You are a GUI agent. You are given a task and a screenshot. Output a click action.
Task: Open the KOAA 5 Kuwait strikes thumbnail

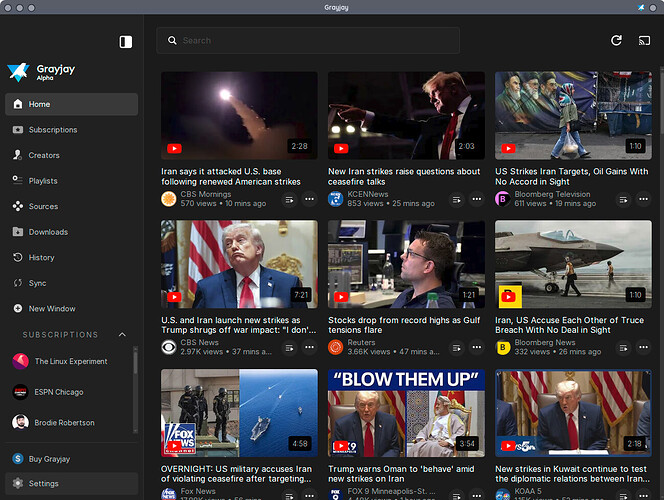[x=573, y=413]
